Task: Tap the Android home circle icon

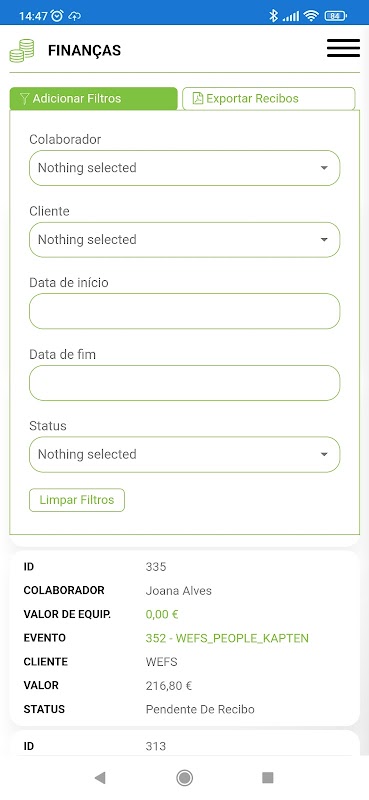Action: coord(184,777)
